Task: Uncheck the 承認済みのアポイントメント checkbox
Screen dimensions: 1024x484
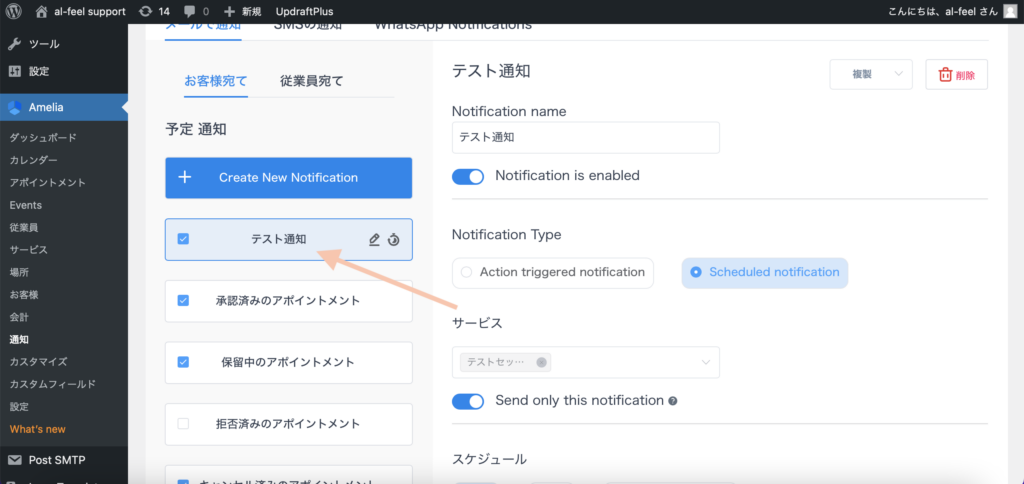Action: (x=183, y=300)
